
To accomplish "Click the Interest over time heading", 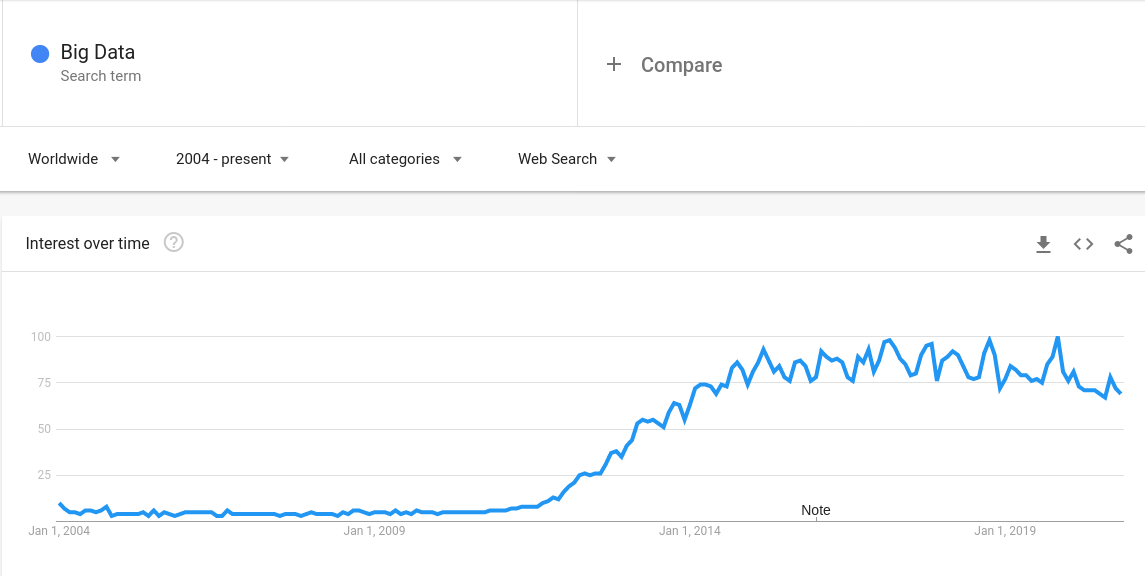I will coord(88,243).
